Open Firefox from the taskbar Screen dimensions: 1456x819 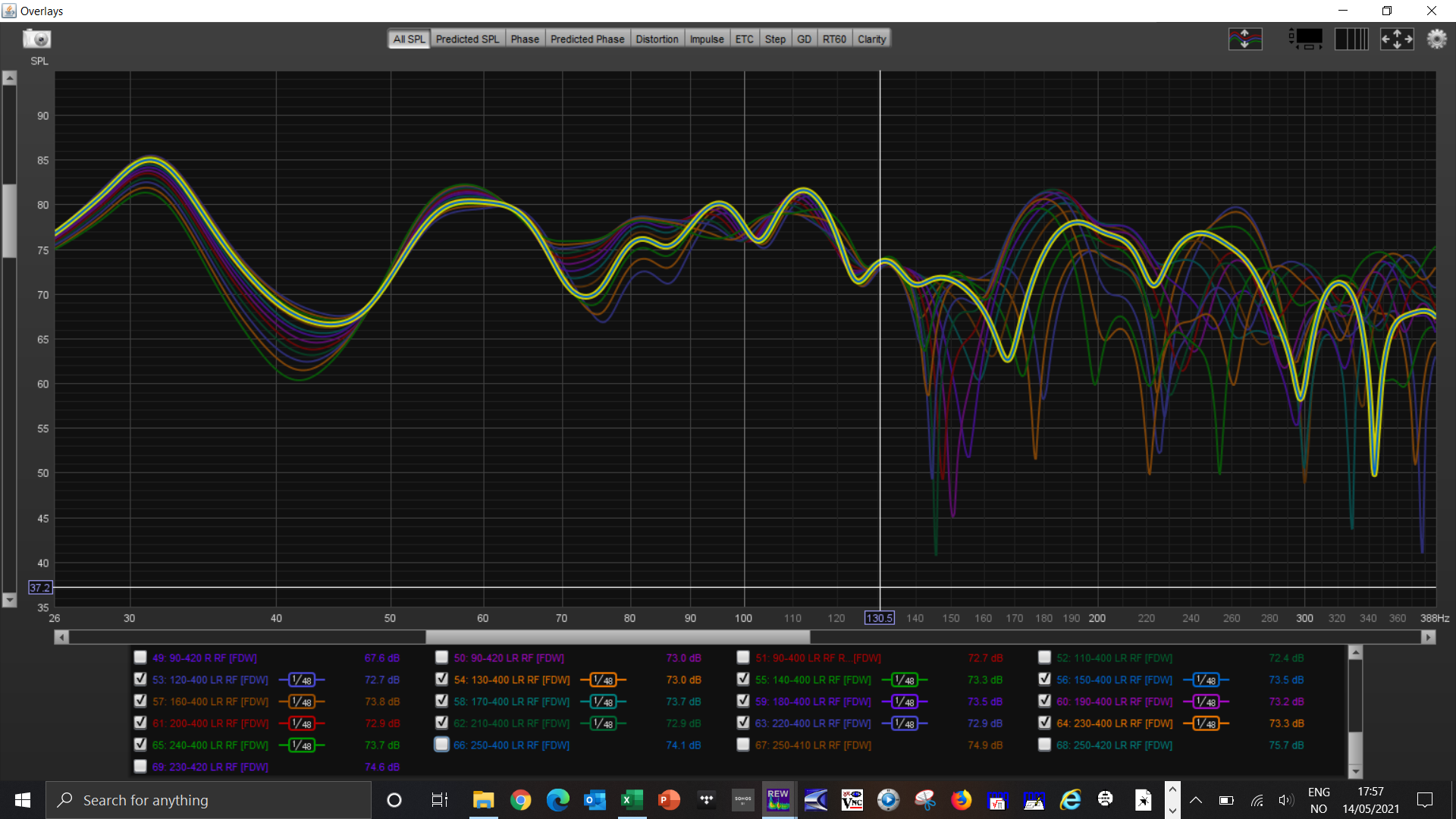click(962, 800)
